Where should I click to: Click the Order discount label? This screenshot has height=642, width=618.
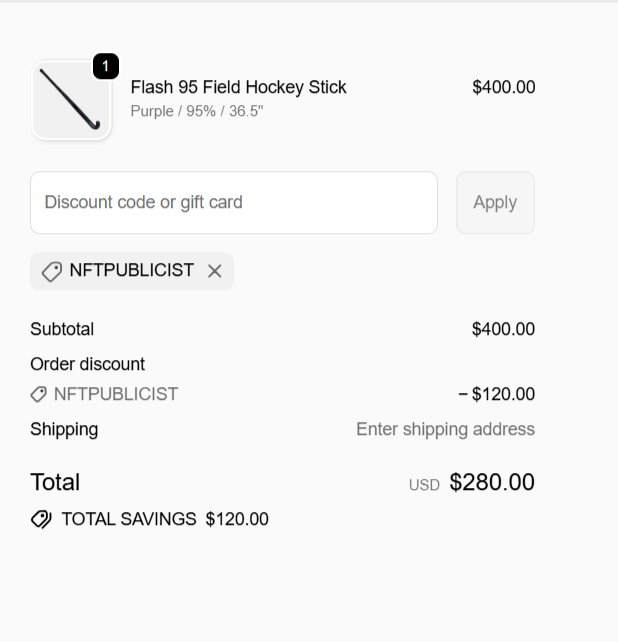pyautogui.click(x=87, y=364)
